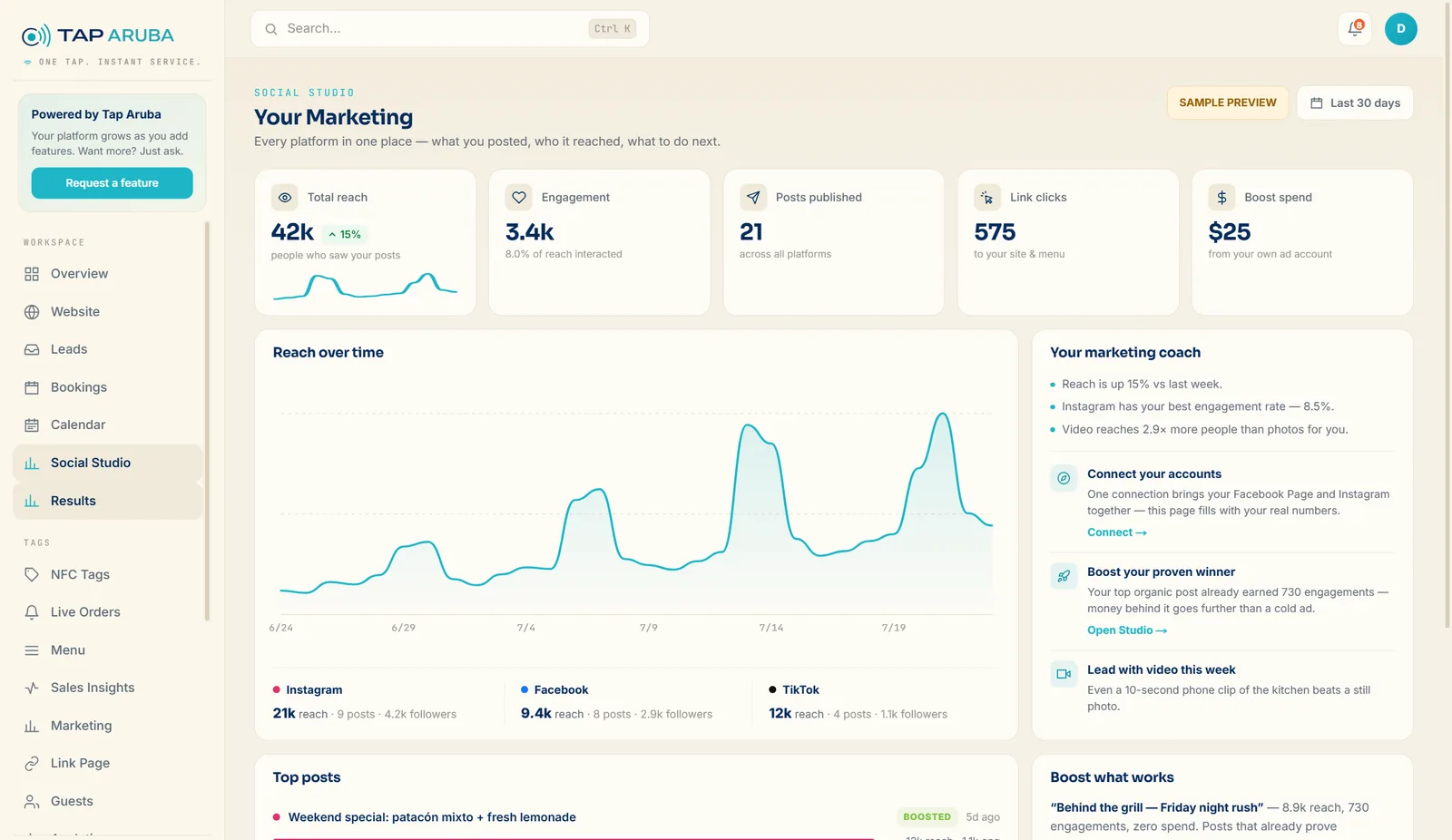Viewport: 1452px width, 840px height.
Task: Click the Total reach eye icon
Action: pyautogui.click(x=285, y=197)
